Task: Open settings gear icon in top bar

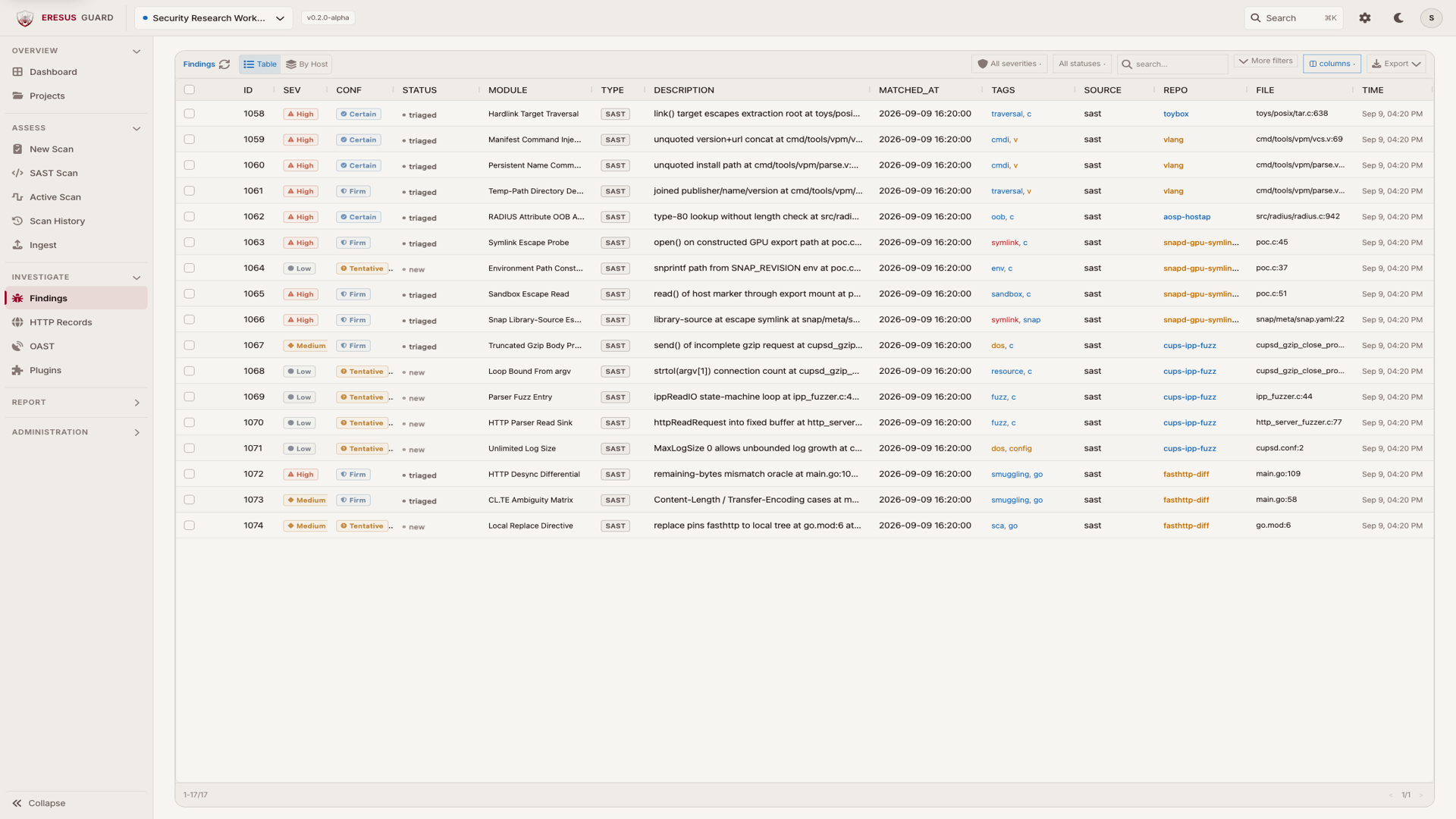Action: point(1365,18)
